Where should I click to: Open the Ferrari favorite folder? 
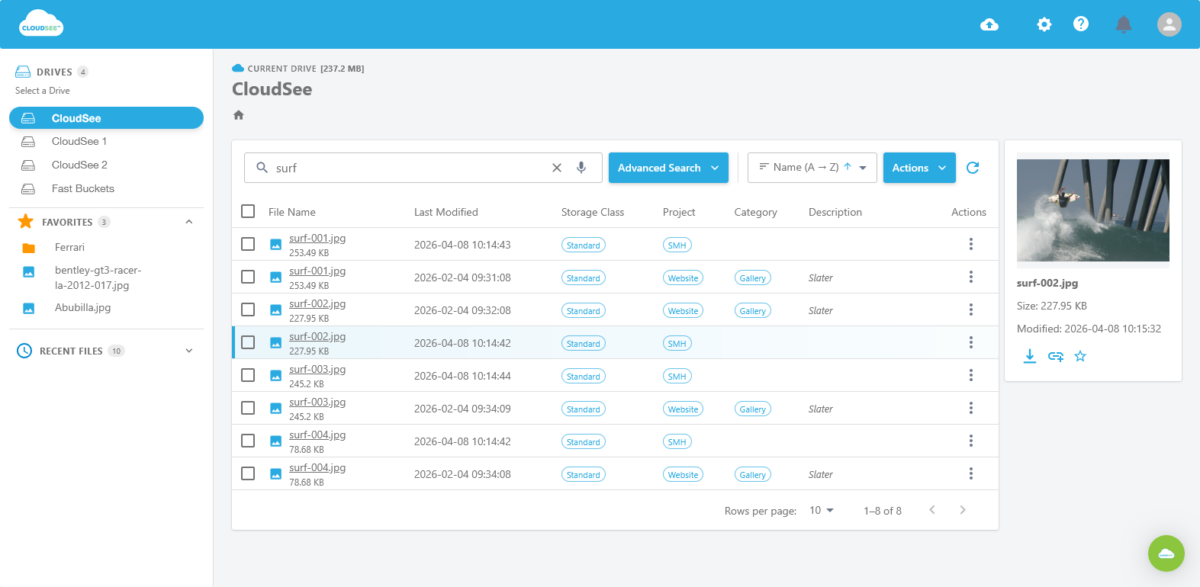tap(68, 247)
